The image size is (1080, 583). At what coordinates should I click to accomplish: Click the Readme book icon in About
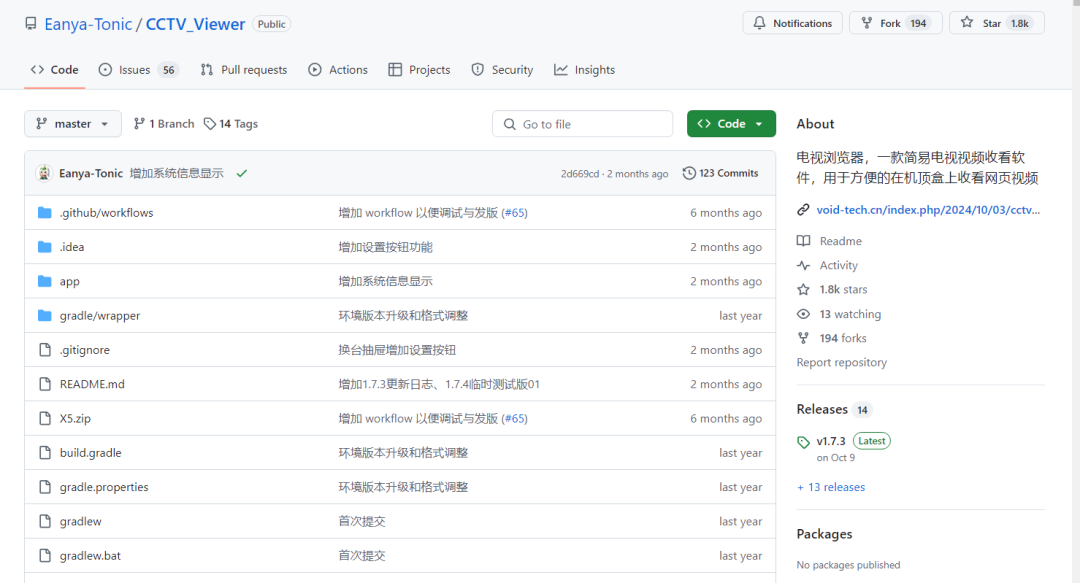click(803, 241)
